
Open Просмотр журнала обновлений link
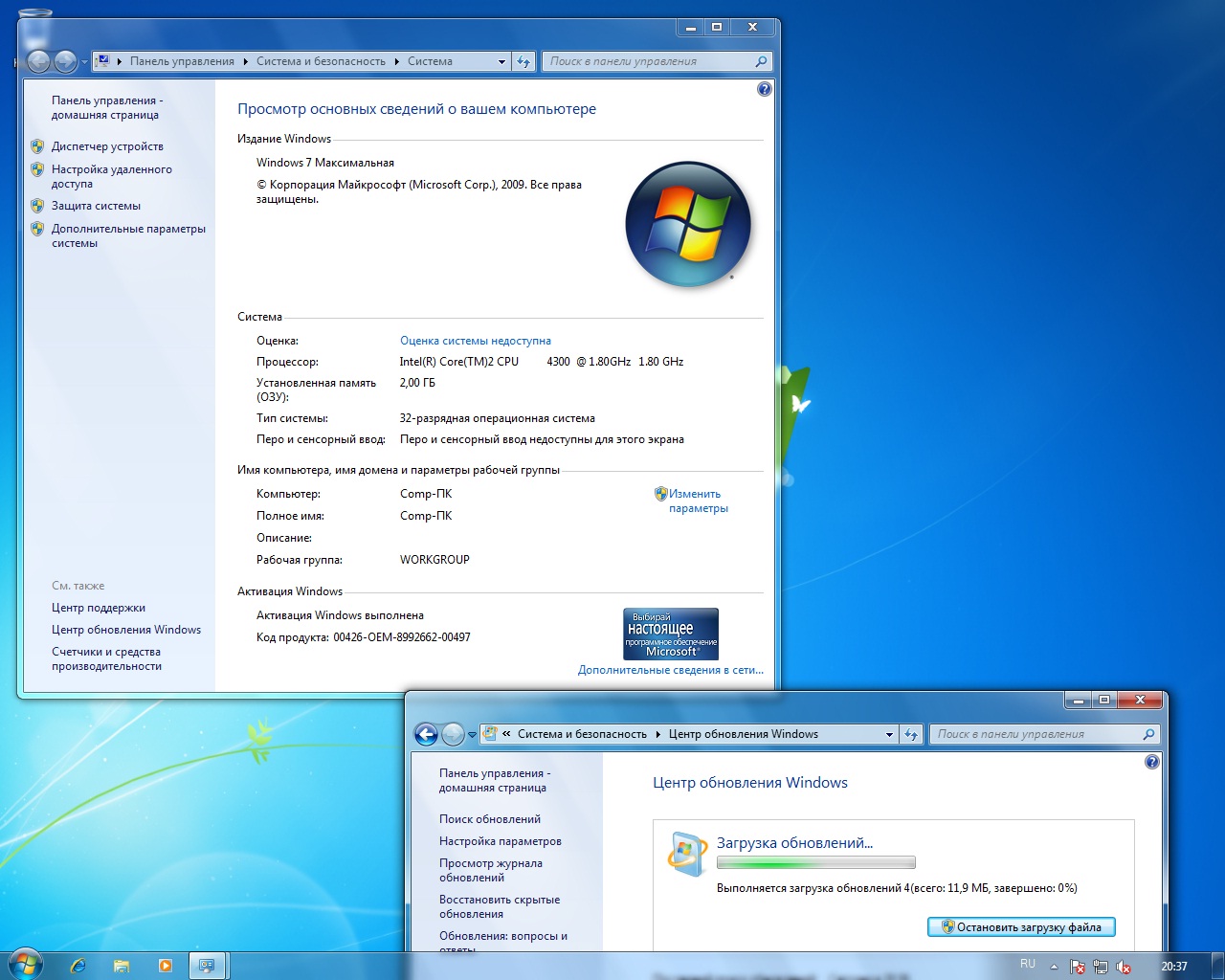point(491,870)
